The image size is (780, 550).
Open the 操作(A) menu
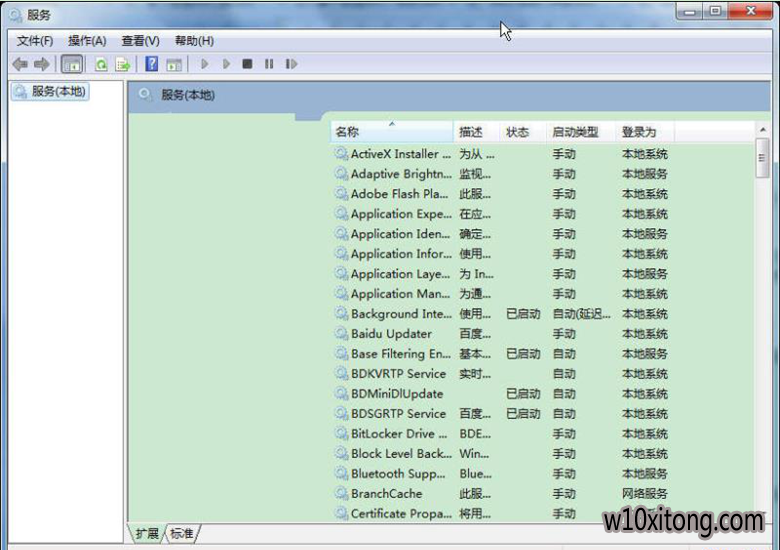(87, 41)
